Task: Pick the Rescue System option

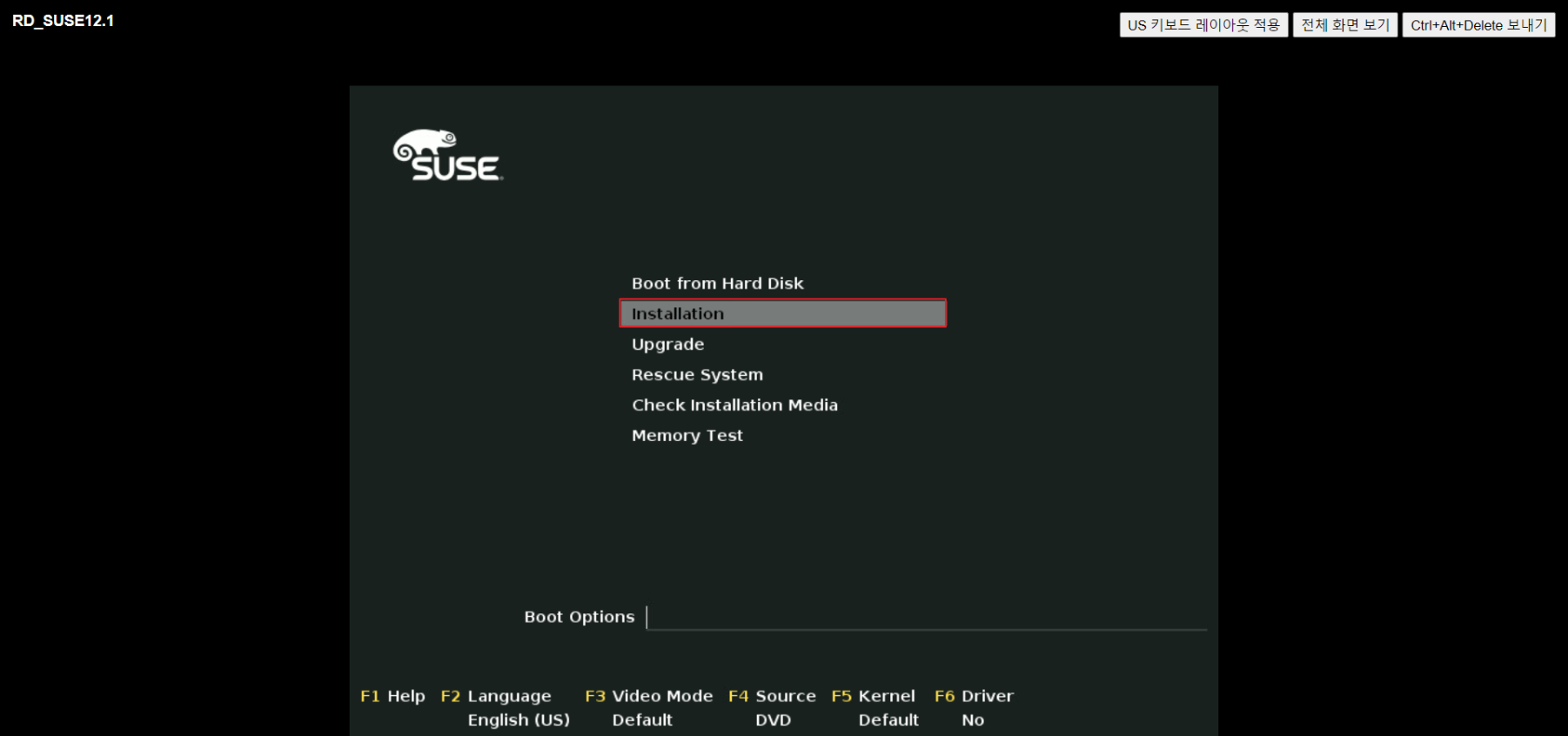Action: [x=697, y=375]
